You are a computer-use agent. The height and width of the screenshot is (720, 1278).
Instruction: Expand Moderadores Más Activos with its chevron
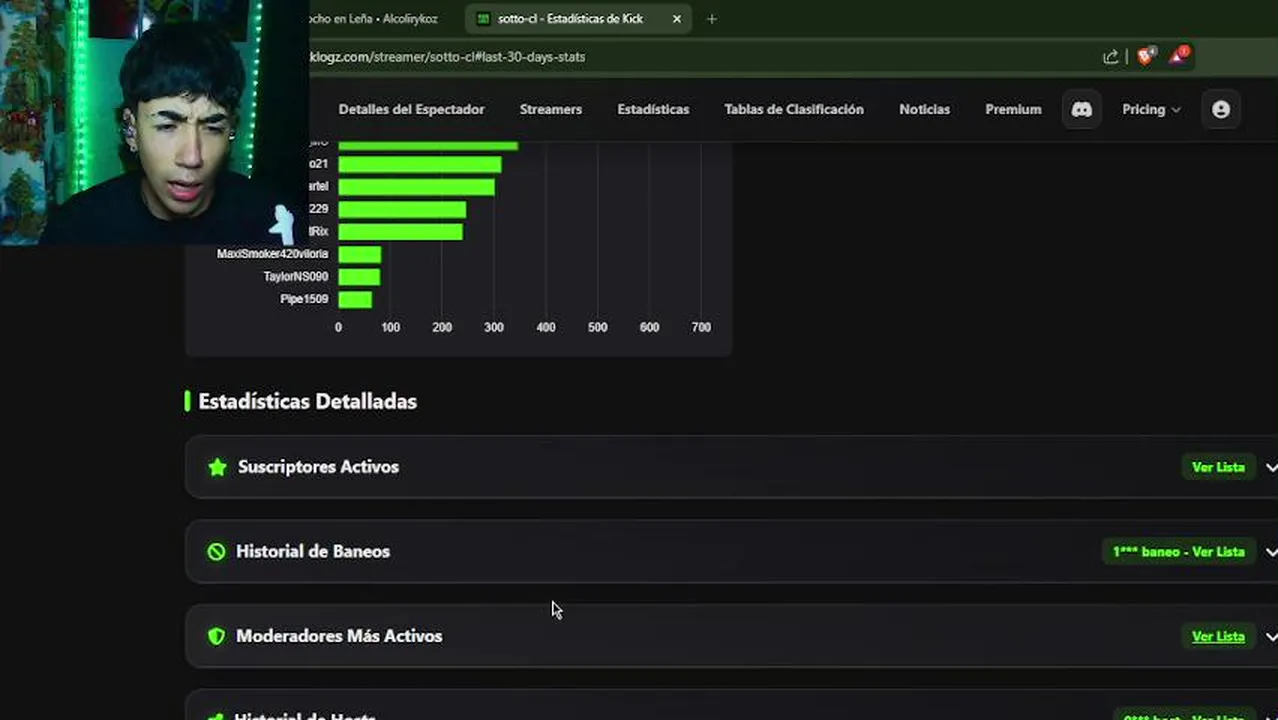[1271, 636]
